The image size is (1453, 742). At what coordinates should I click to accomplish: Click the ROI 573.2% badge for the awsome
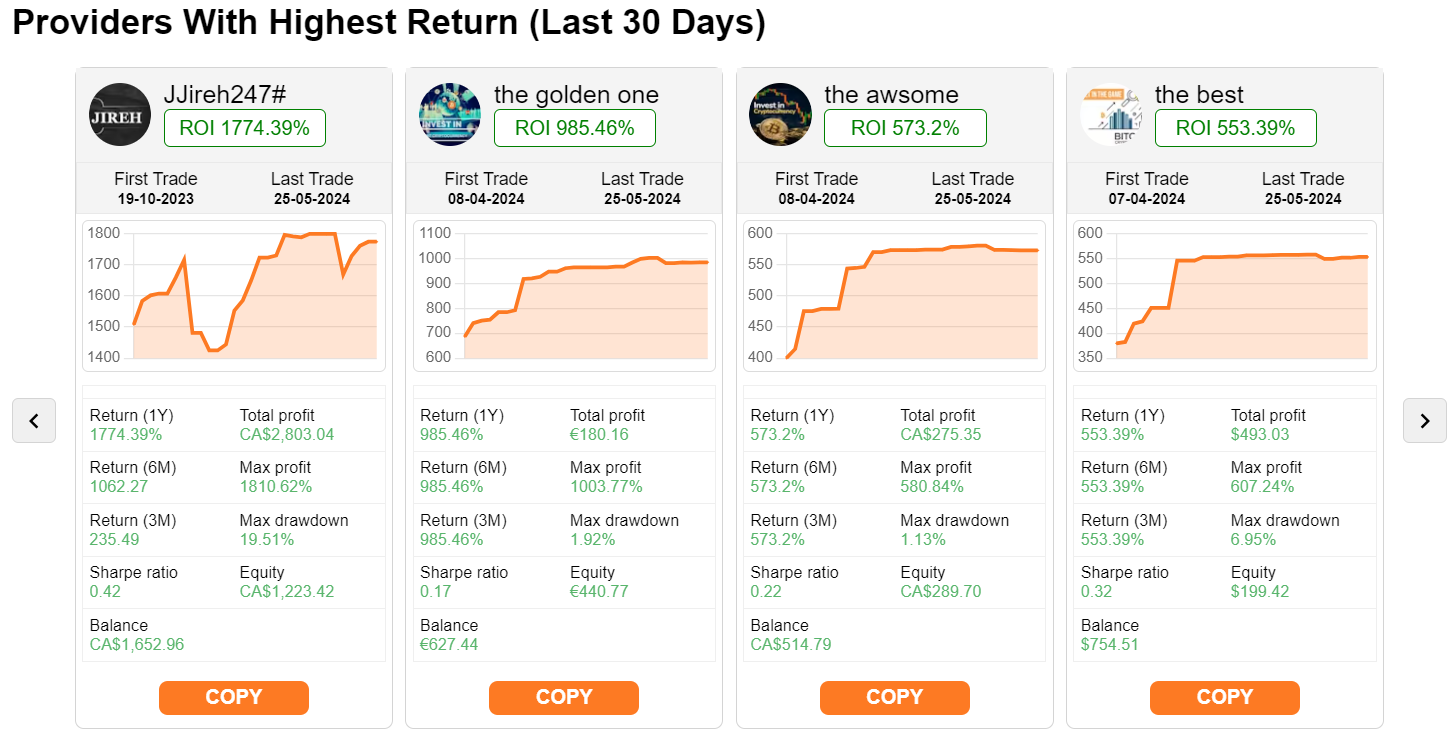(905, 128)
